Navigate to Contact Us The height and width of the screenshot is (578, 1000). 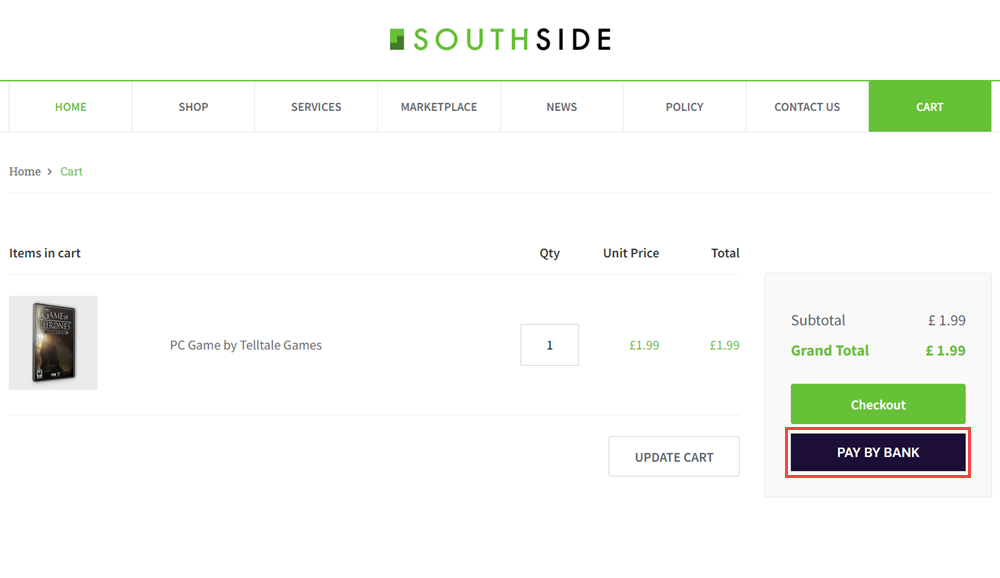click(x=807, y=107)
